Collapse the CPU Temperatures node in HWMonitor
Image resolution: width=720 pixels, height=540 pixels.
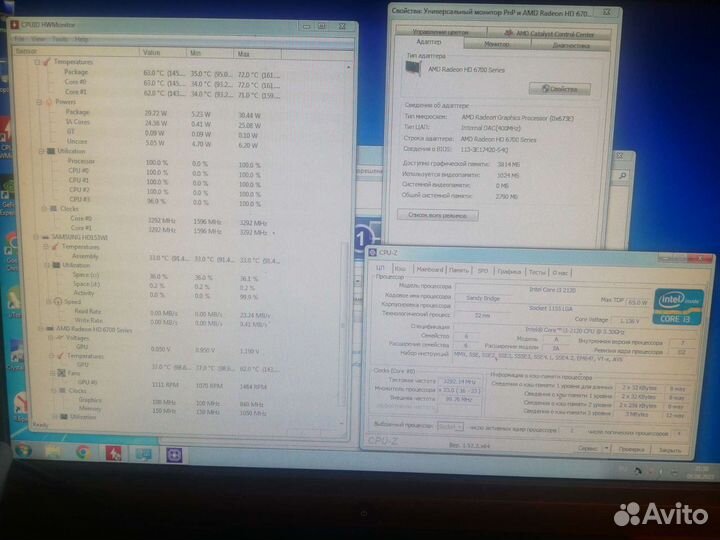click(38, 62)
